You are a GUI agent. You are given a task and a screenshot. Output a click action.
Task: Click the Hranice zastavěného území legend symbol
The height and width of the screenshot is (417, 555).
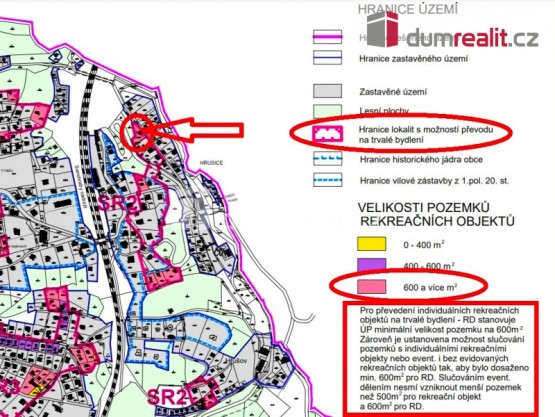327,58
